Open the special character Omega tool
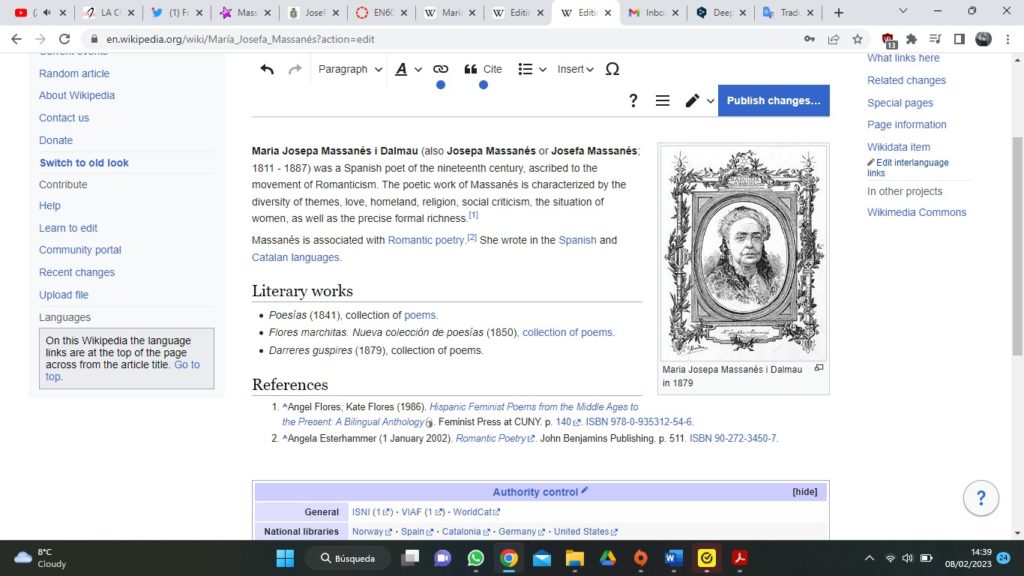 612,69
